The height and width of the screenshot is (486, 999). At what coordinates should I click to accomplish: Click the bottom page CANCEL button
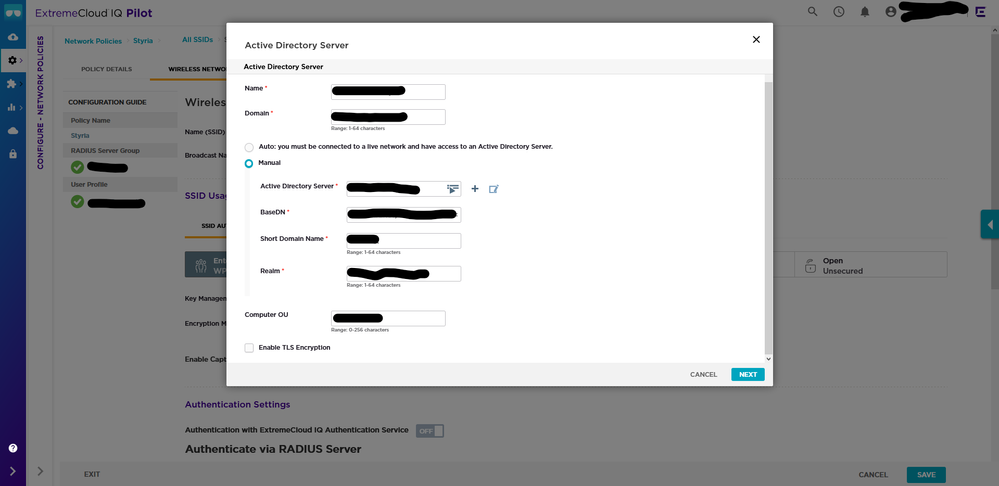[873, 475]
